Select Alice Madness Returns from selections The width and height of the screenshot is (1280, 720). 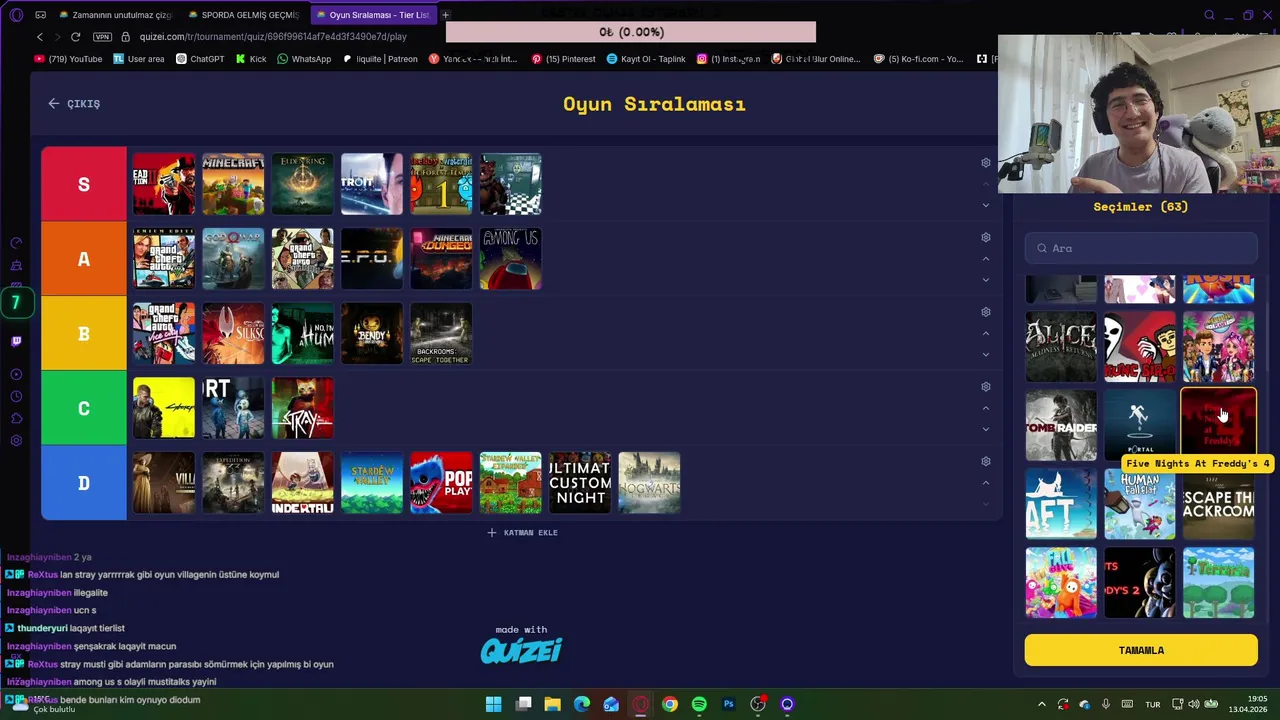(1061, 347)
